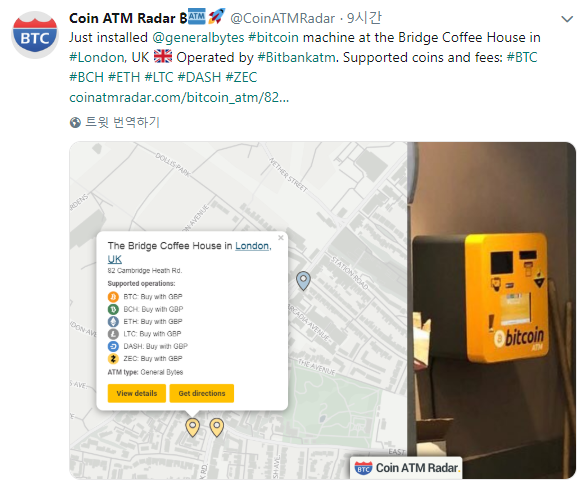Click the orange BTC coin icon in popup
The image size is (587, 490).
click(113, 297)
